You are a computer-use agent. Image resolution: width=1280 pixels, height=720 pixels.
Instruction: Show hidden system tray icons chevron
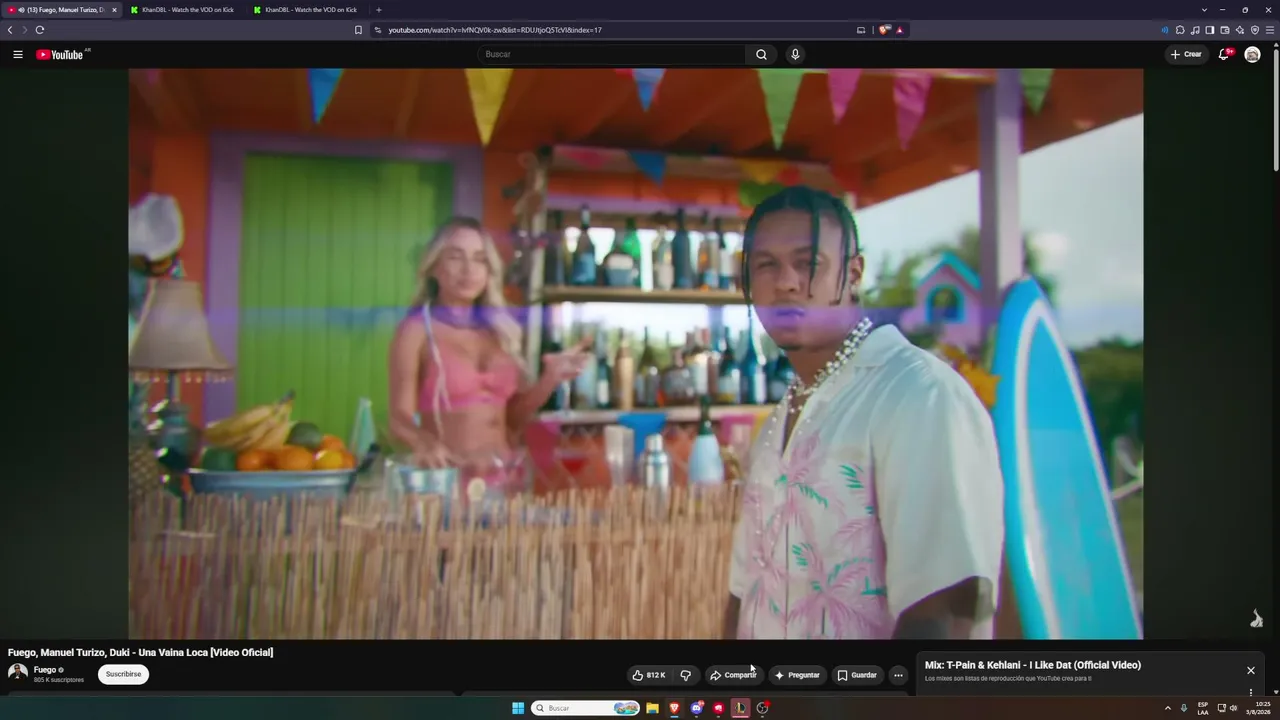click(x=1168, y=708)
